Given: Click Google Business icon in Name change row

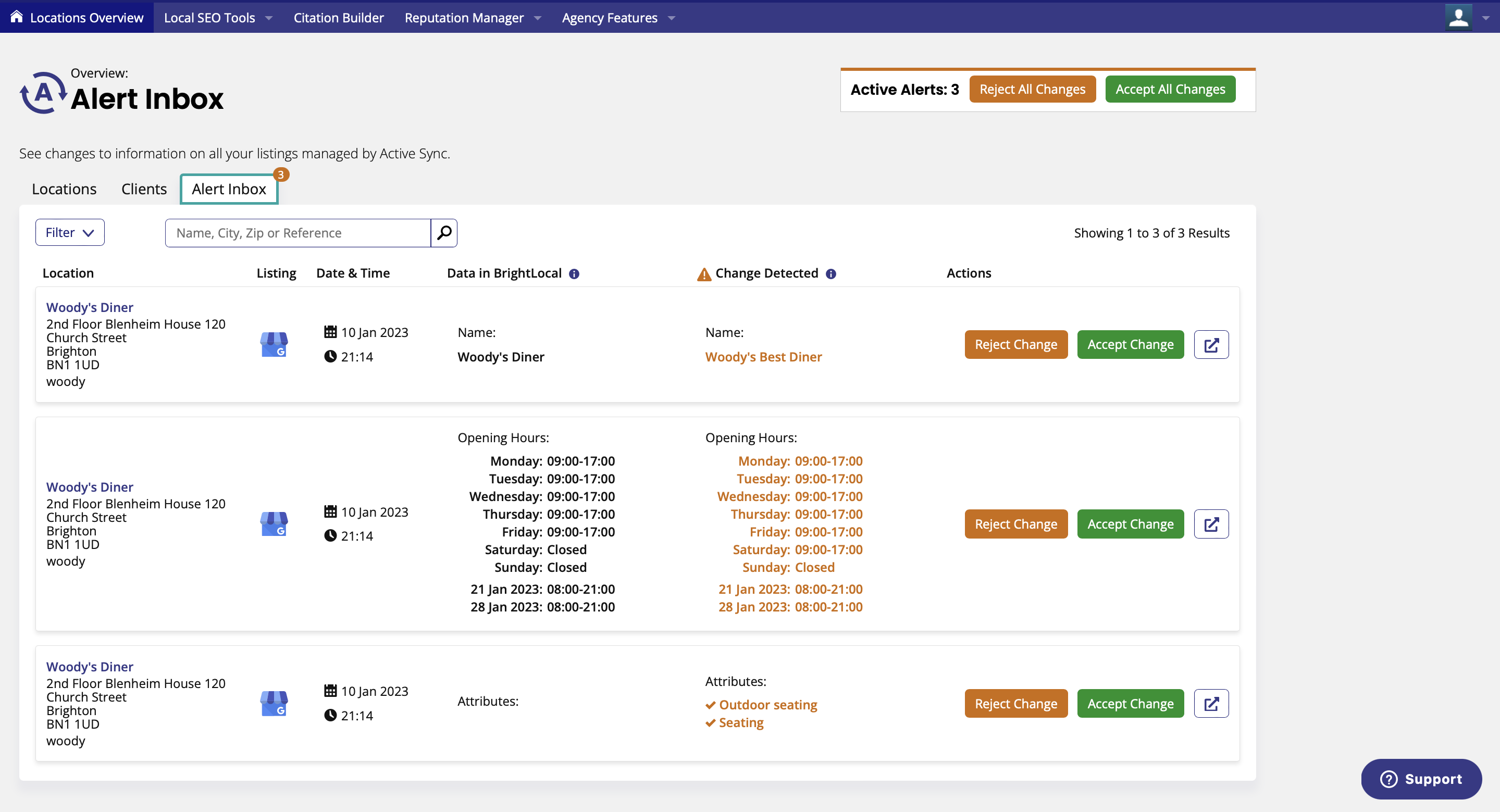Looking at the screenshot, I should pos(274,344).
